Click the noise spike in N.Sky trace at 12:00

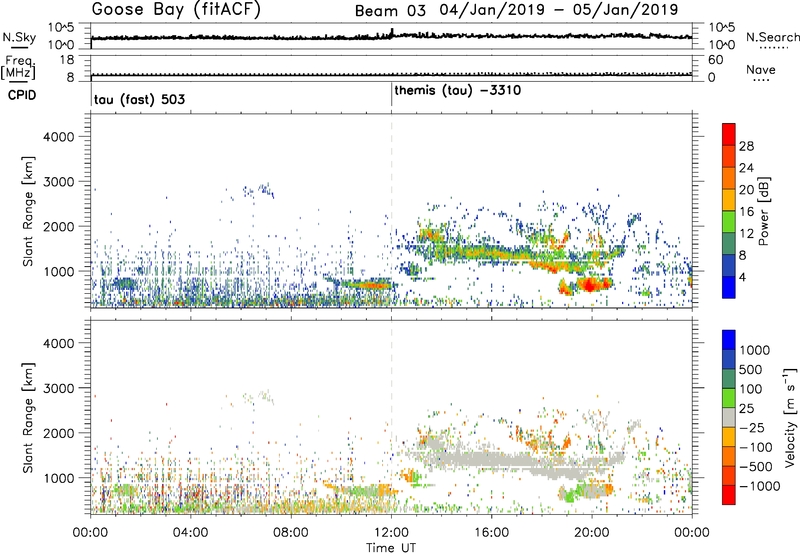point(392,32)
